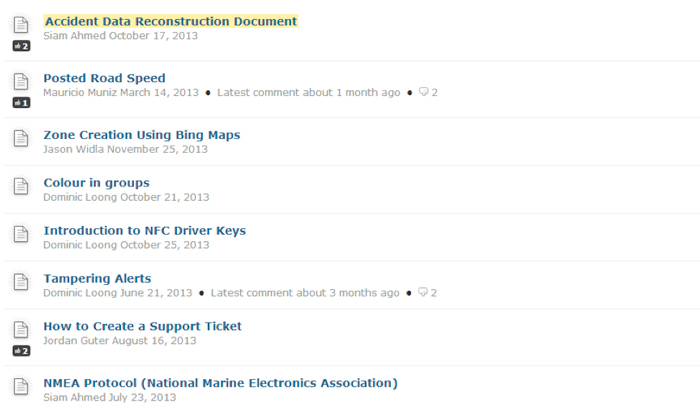
Task: Click document icon beside Introduction to NFC Driver Keys
Action: [x=21, y=235]
